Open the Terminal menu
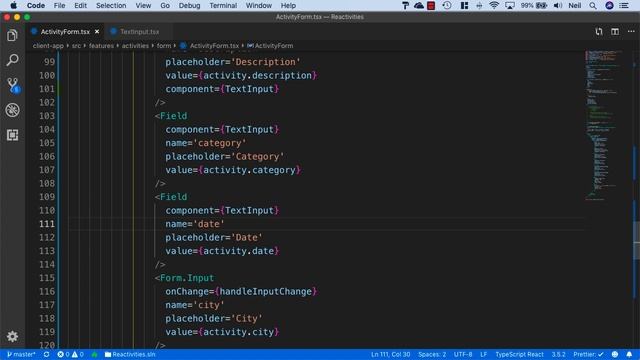The height and width of the screenshot is (360, 640). [223, 5]
